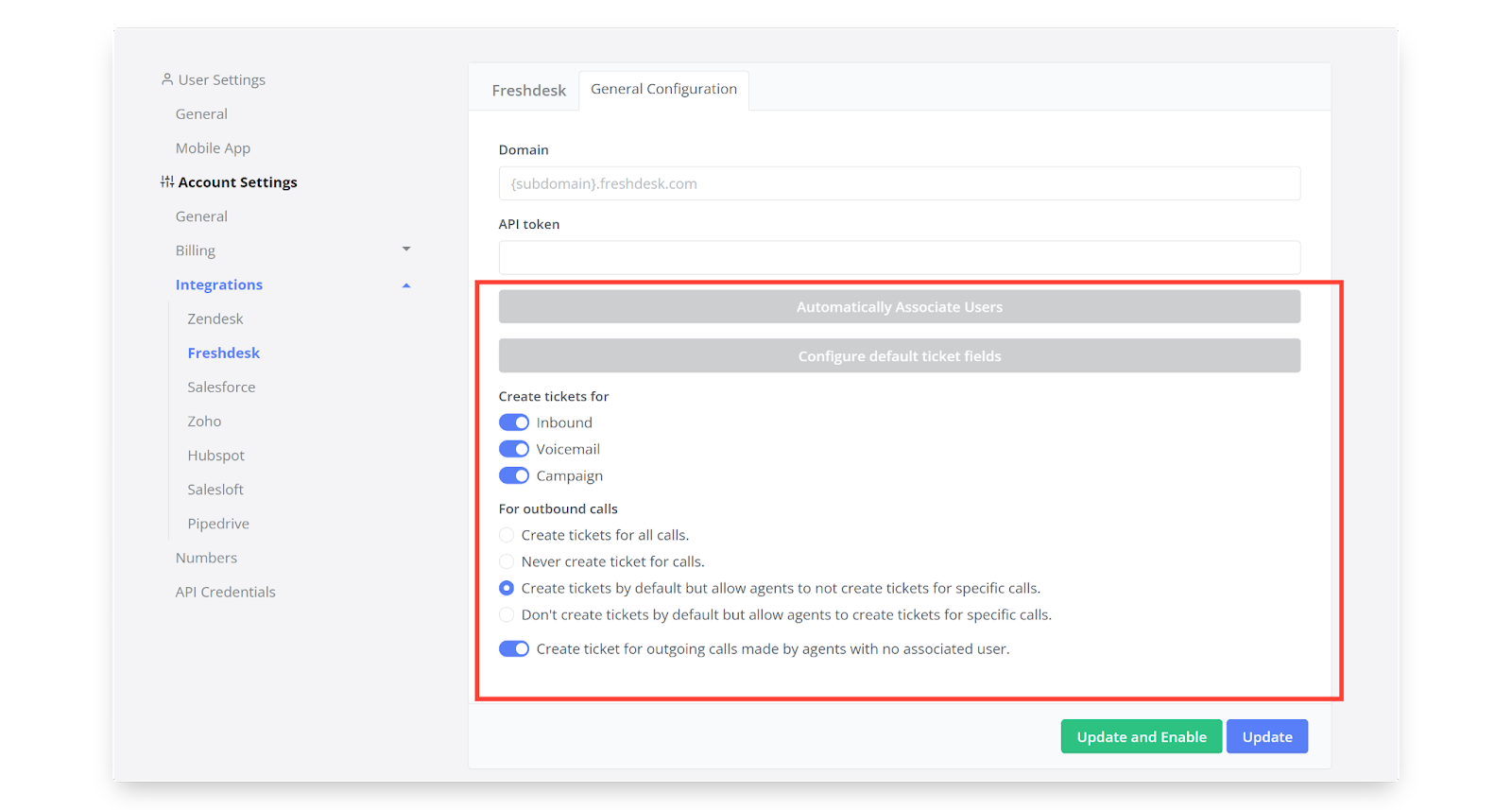
Task: Open the Billing section
Action: pyautogui.click(x=196, y=250)
